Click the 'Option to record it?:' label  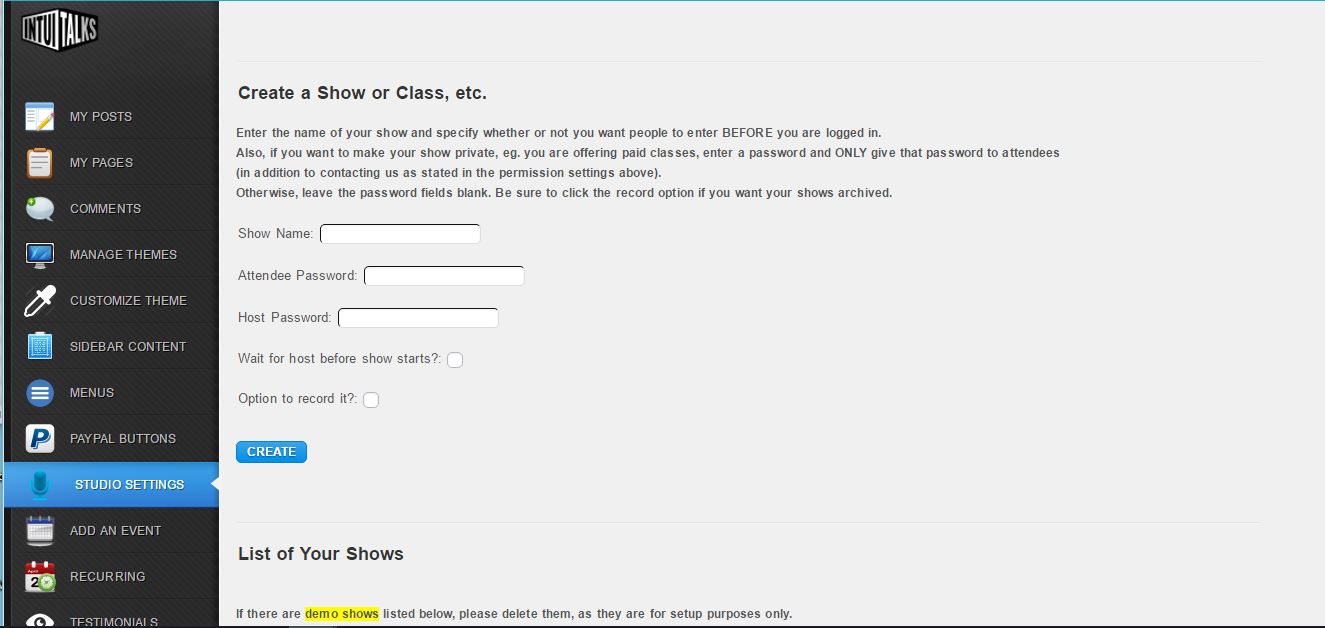[x=298, y=398]
